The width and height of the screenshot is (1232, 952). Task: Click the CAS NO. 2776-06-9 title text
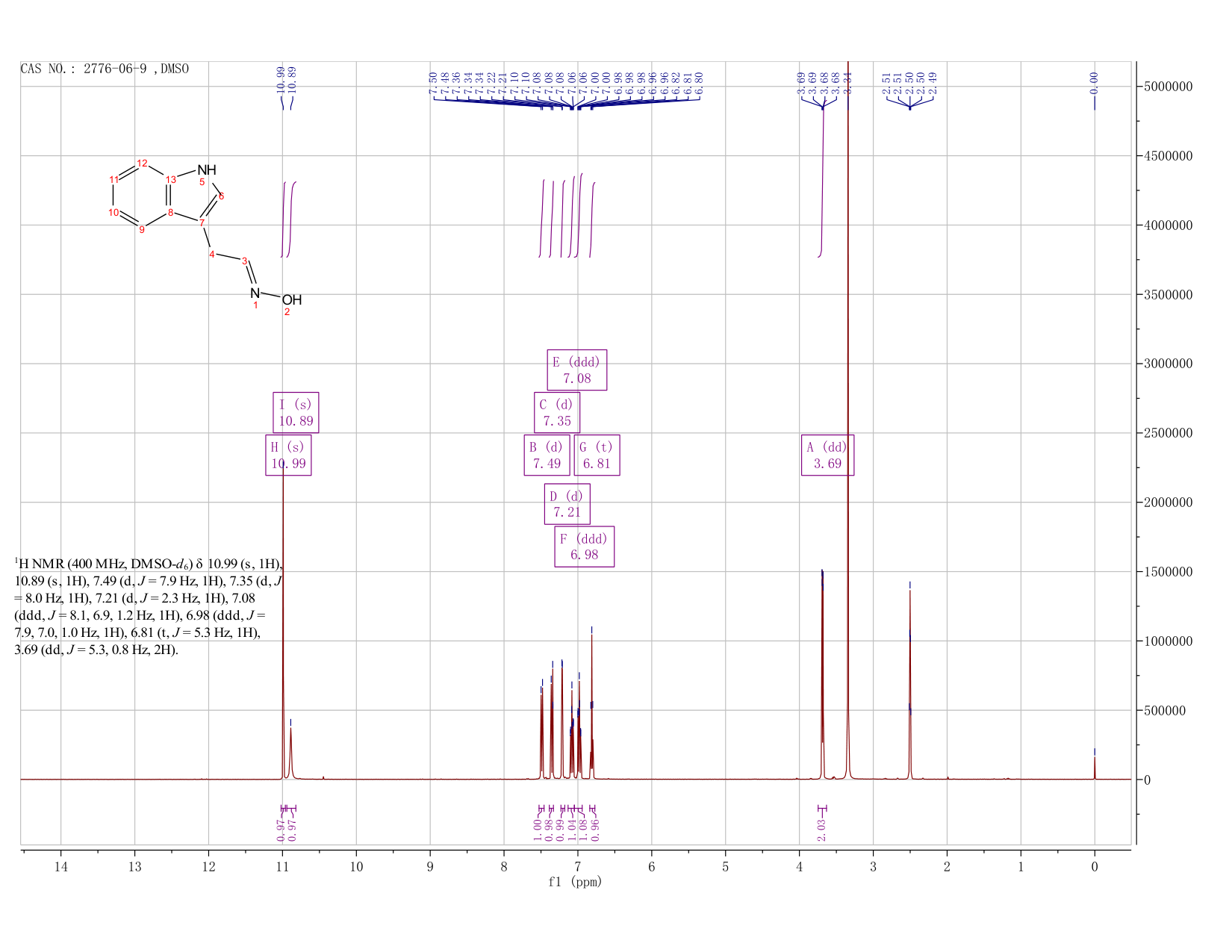pyautogui.click(x=105, y=69)
